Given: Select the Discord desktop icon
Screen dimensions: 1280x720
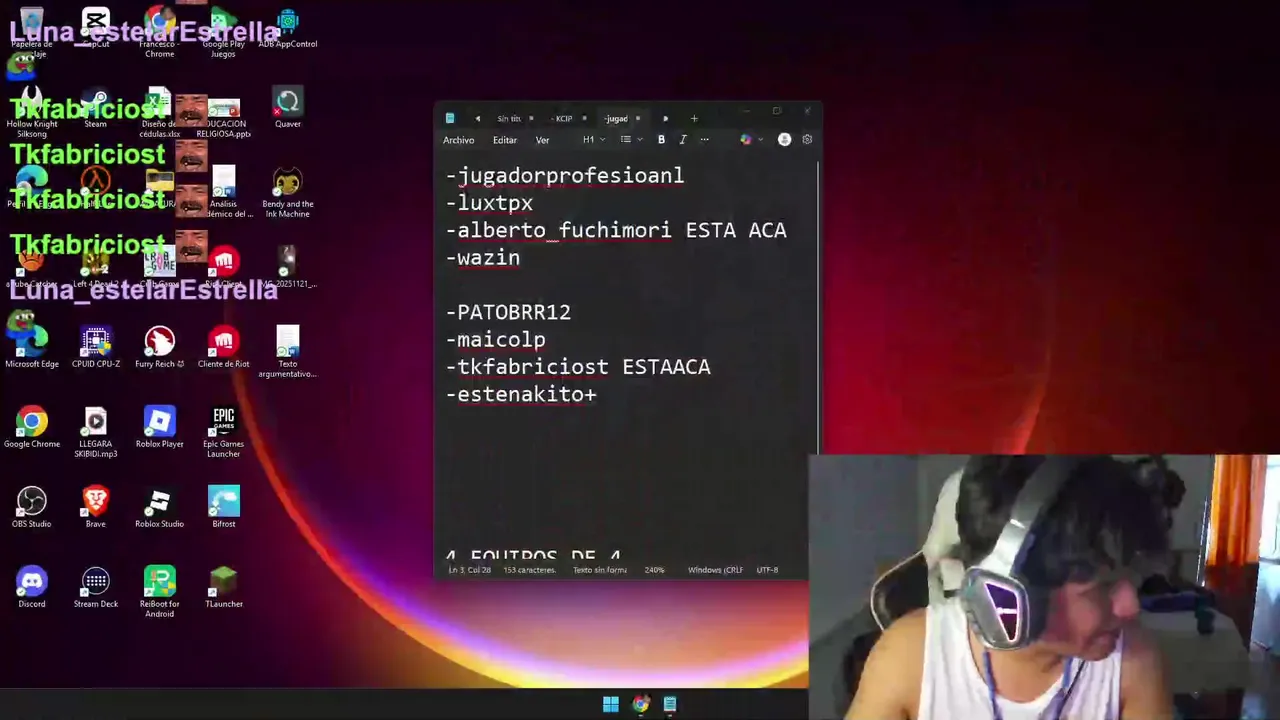Looking at the screenshot, I should (x=32, y=588).
